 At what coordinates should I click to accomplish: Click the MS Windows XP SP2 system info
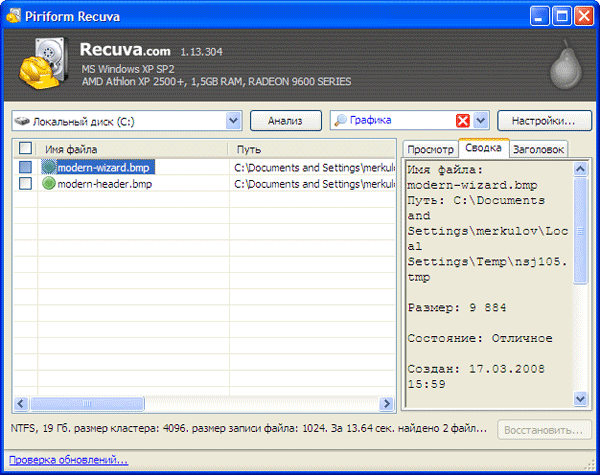(x=128, y=69)
